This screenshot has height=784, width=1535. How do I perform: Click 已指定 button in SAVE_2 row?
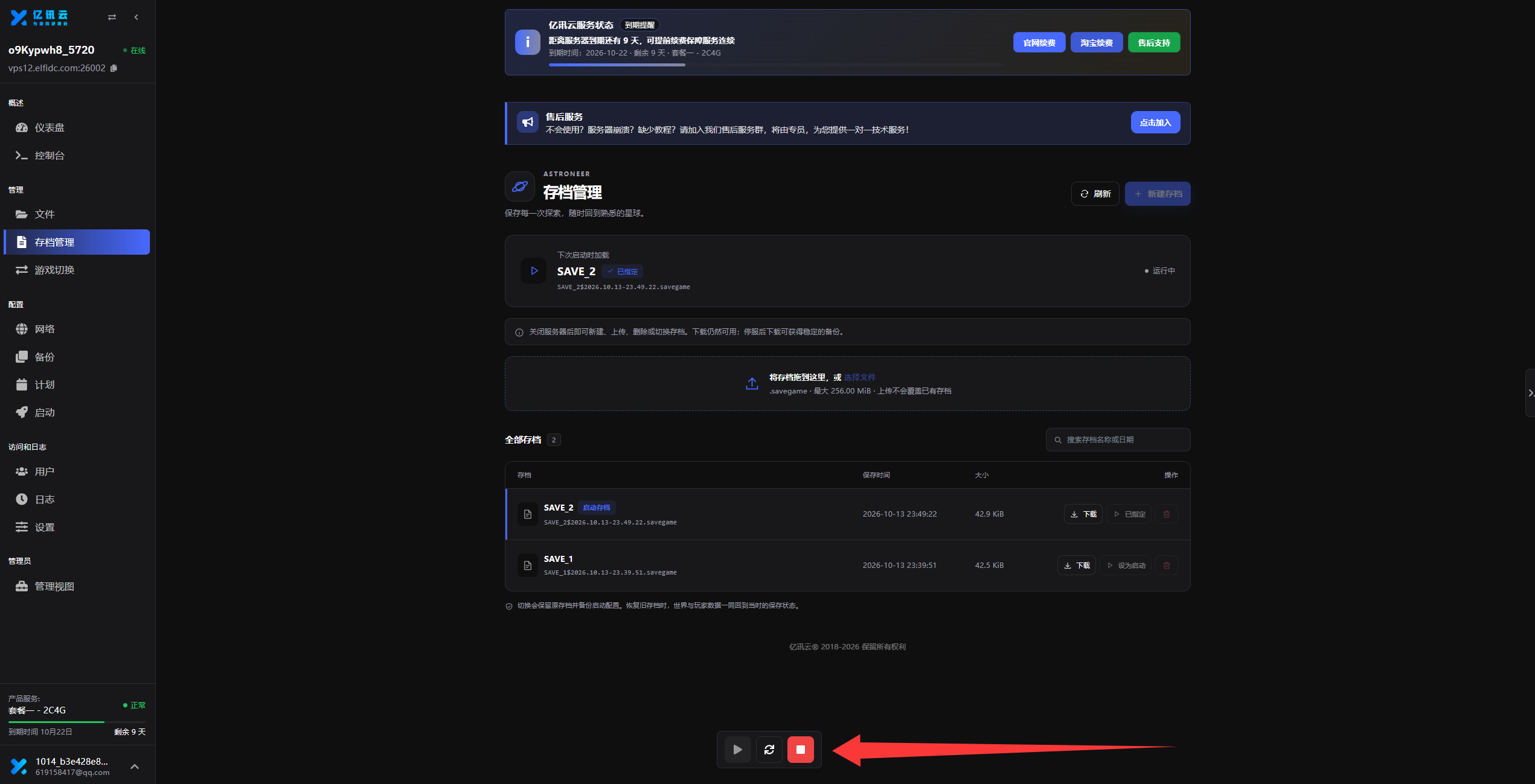[1129, 514]
